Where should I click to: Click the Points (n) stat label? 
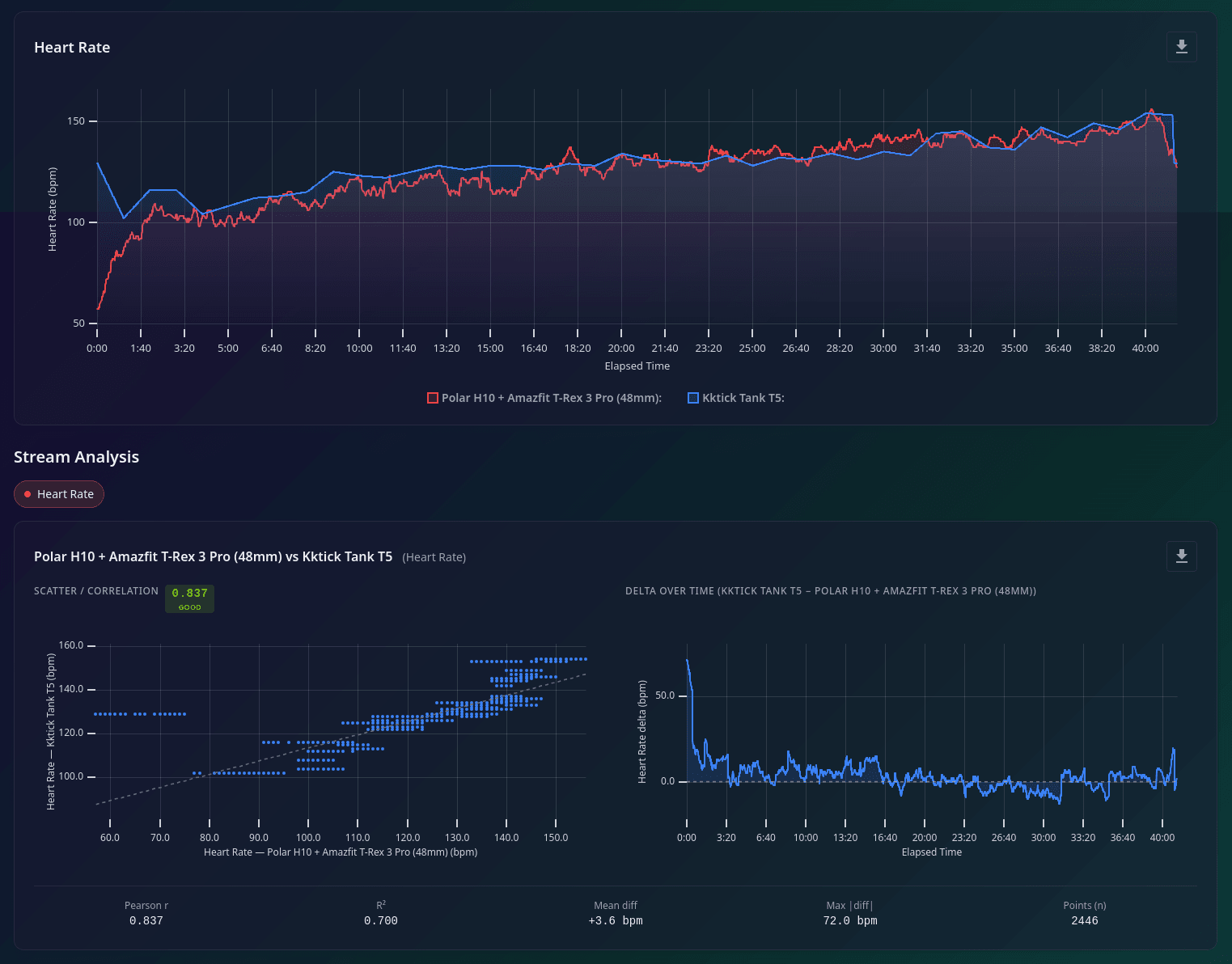[x=1085, y=906]
